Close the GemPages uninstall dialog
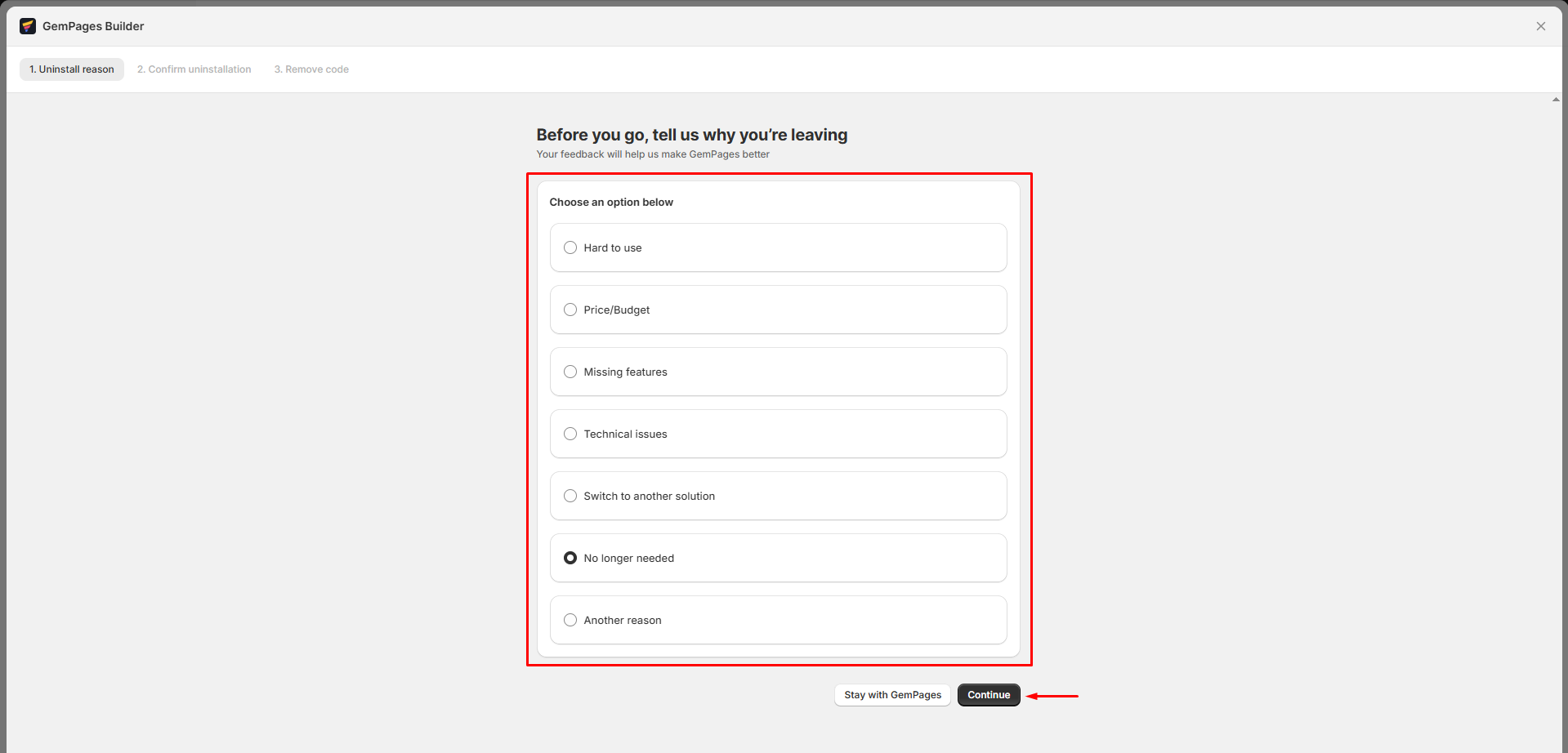 click(1540, 26)
